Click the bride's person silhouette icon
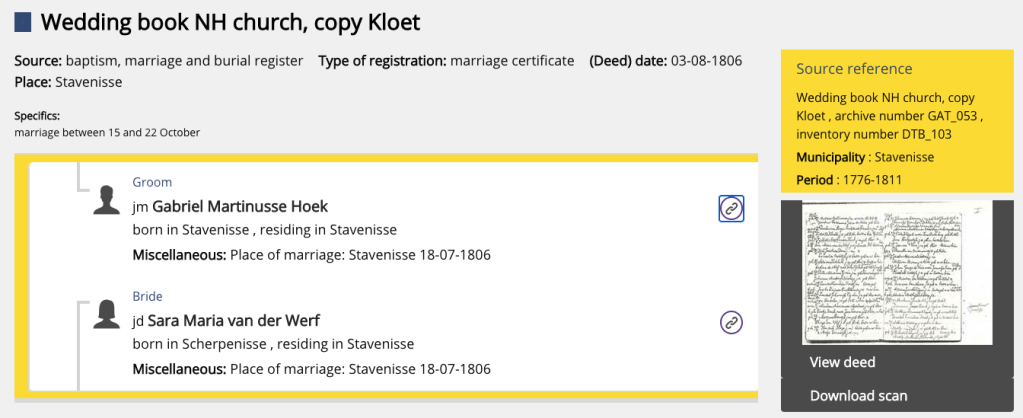Image resolution: width=1023 pixels, height=418 pixels. pyautogui.click(x=107, y=314)
